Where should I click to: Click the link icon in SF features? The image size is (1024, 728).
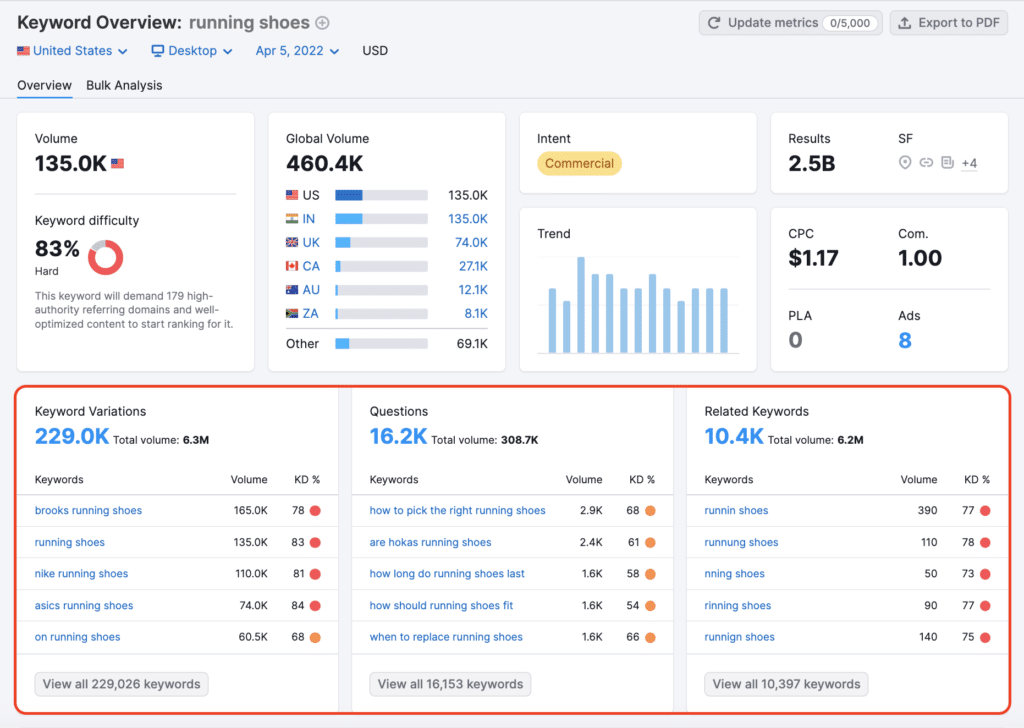(x=926, y=163)
